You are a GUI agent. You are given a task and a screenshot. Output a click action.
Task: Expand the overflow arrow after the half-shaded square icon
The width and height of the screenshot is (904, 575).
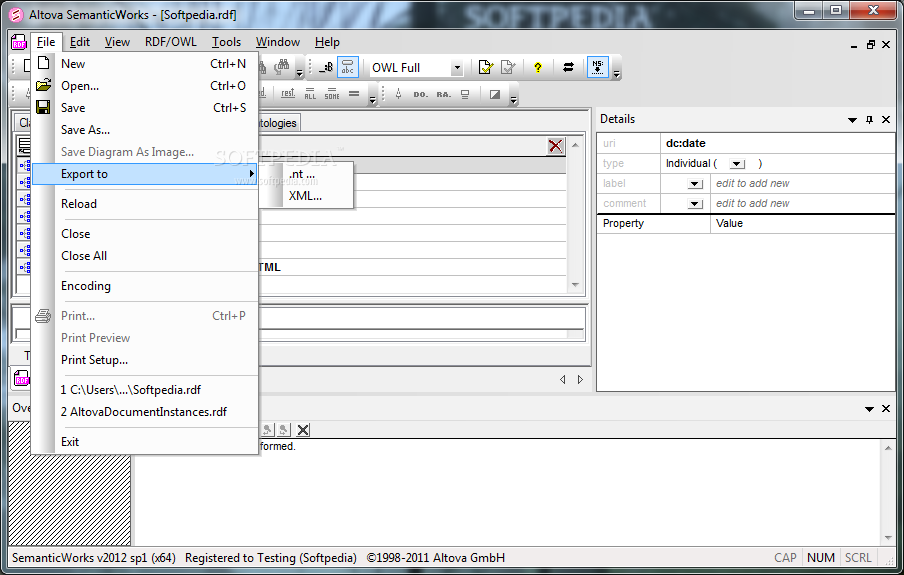514,100
